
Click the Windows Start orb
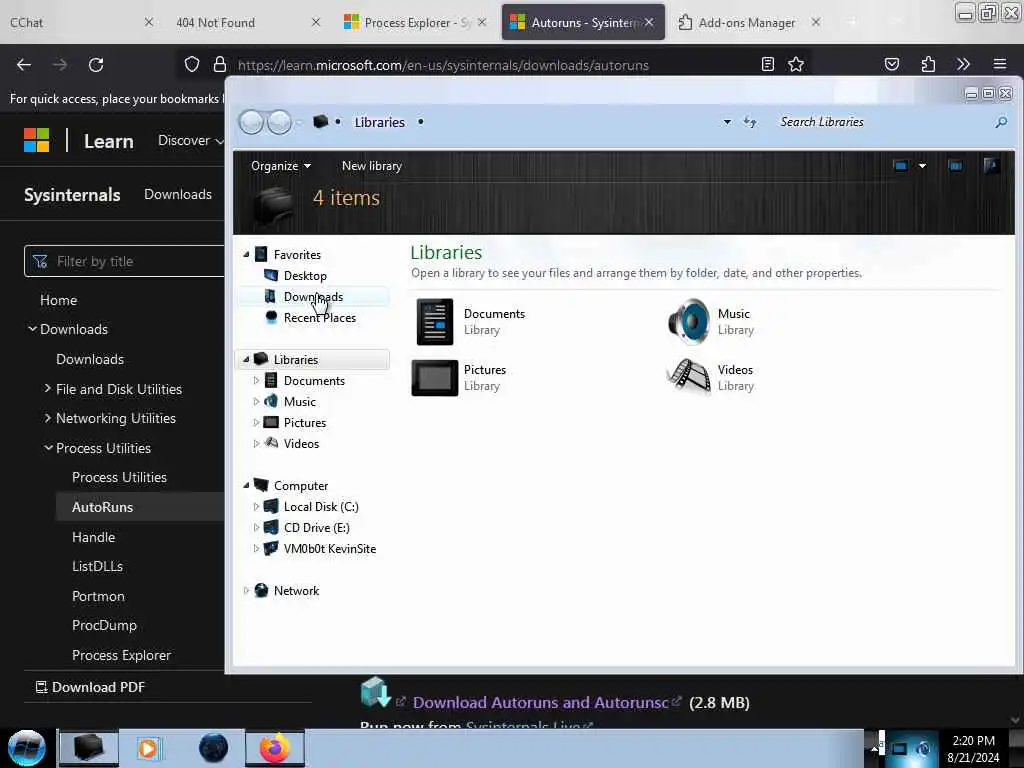26,748
